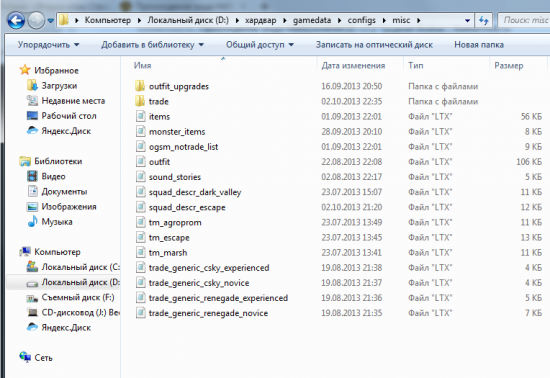This screenshot has height=378, width=550.
Task: Select the 'outfit' LTX file icon
Action: point(140,161)
